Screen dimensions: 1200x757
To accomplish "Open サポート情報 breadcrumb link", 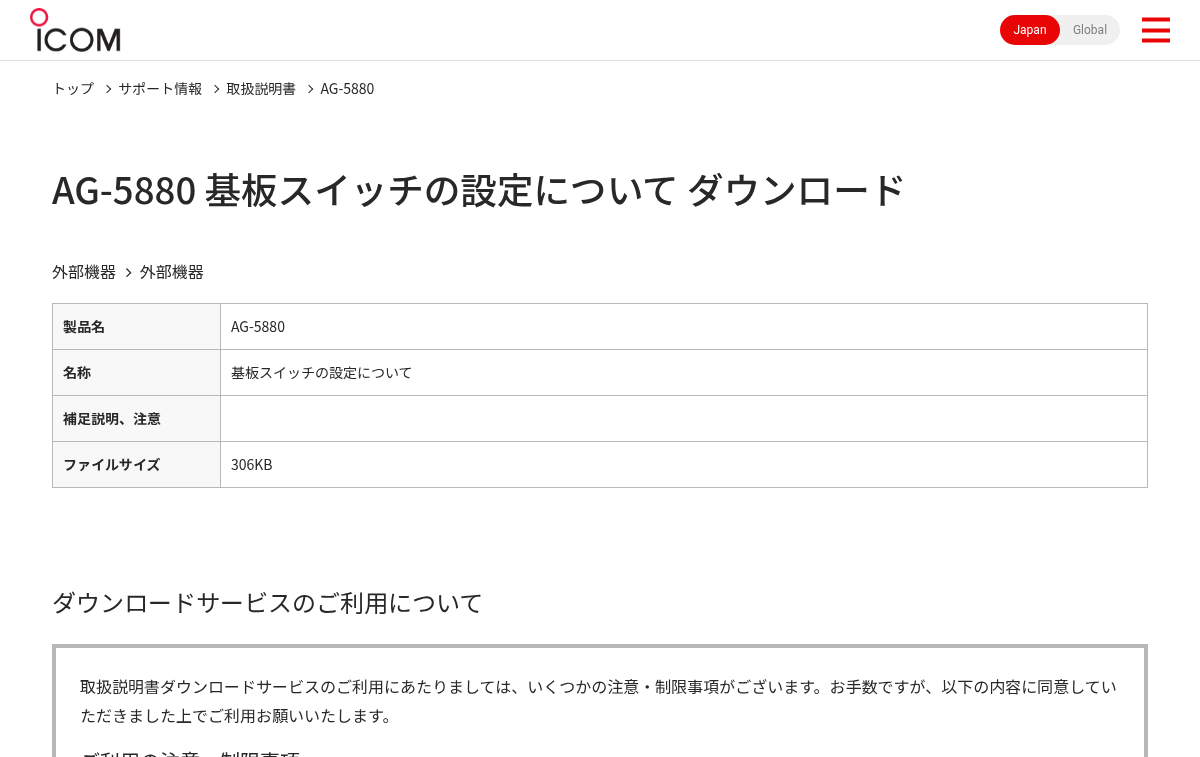I will (x=160, y=88).
